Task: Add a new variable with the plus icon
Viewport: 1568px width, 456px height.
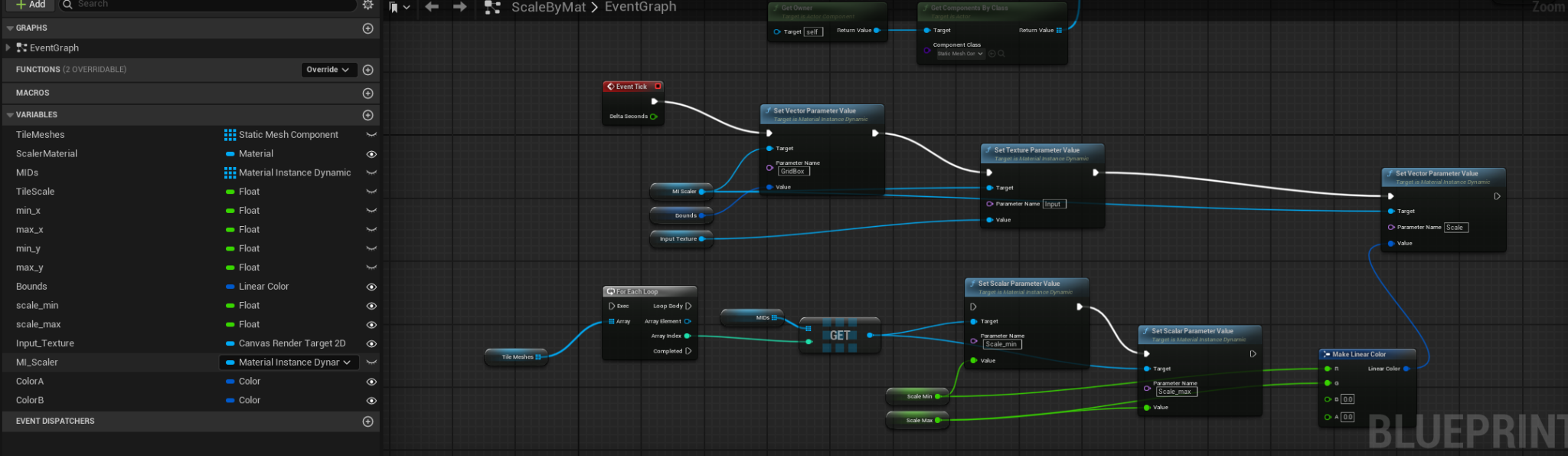Action: (x=367, y=115)
